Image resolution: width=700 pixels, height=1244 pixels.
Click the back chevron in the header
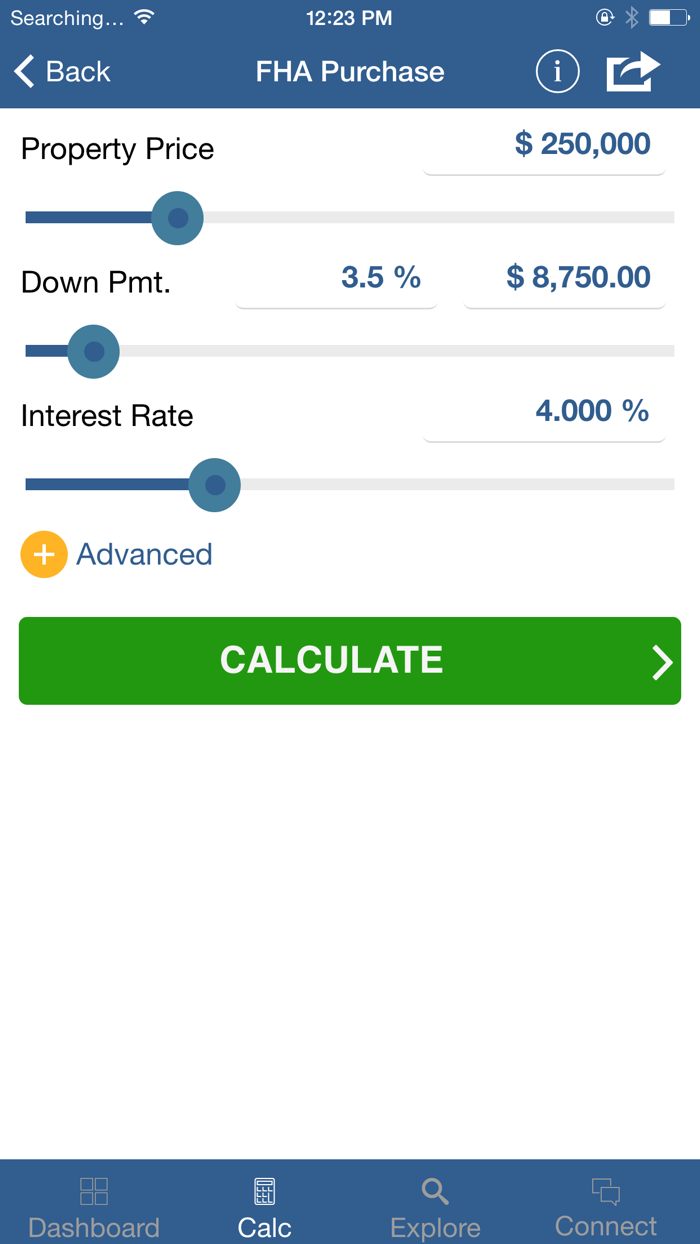tap(24, 71)
